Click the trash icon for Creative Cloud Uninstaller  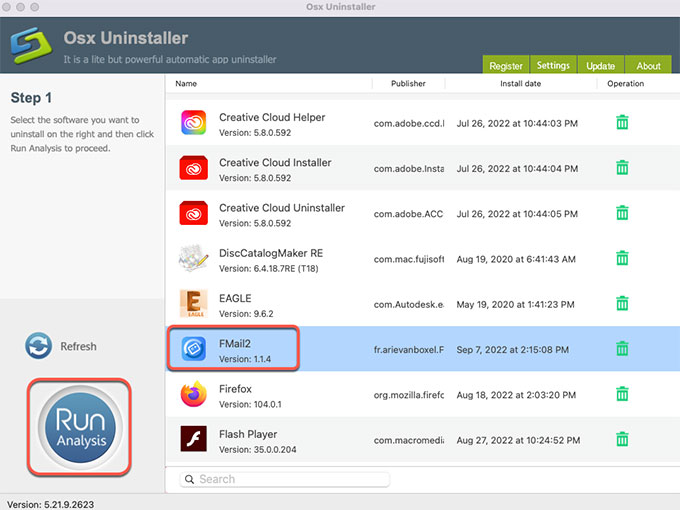[622, 213]
